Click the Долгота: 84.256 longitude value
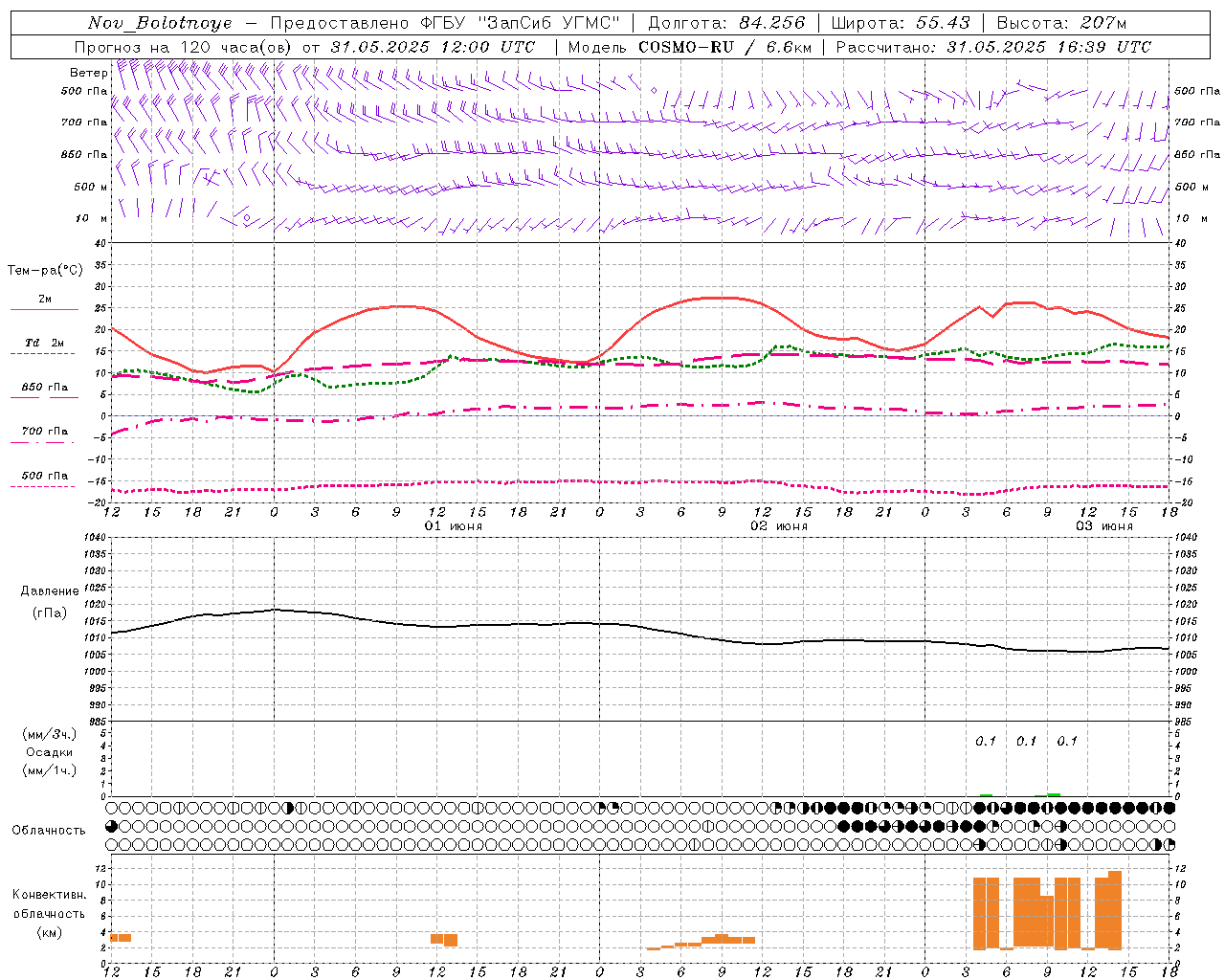Viewport: 1225px width, 980px height. click(x=726, y=23)
